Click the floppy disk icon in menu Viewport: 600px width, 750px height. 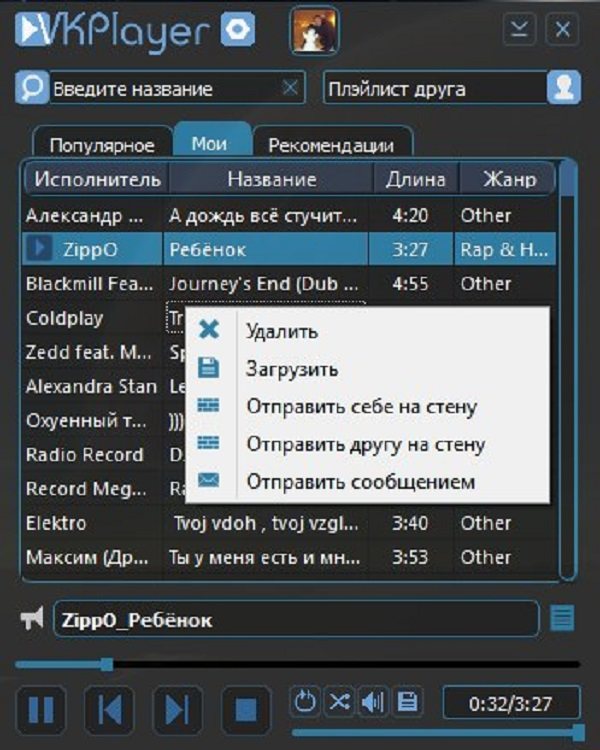[x=209, y=367]
